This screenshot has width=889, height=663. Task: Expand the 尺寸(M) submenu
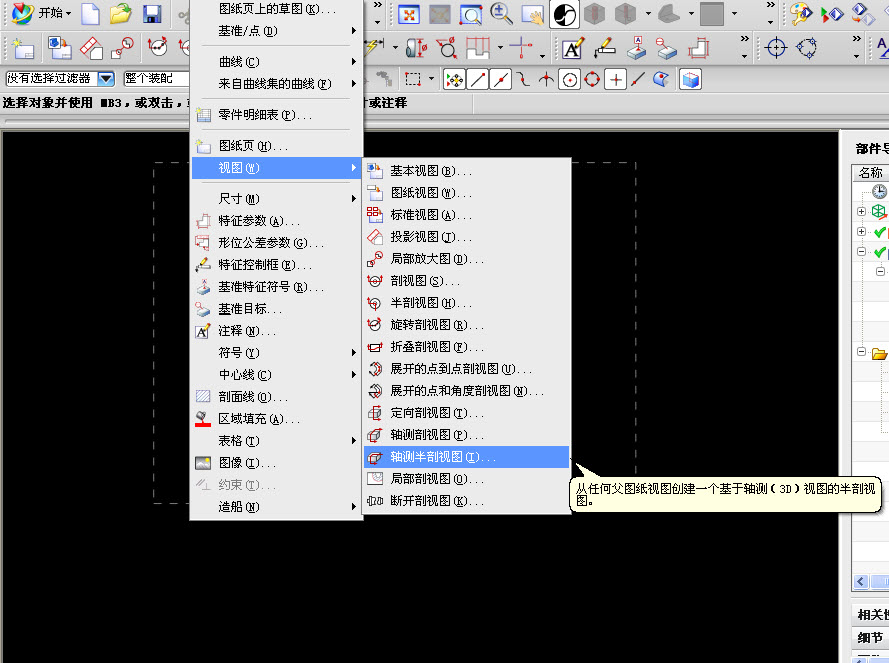coord(276,199)
